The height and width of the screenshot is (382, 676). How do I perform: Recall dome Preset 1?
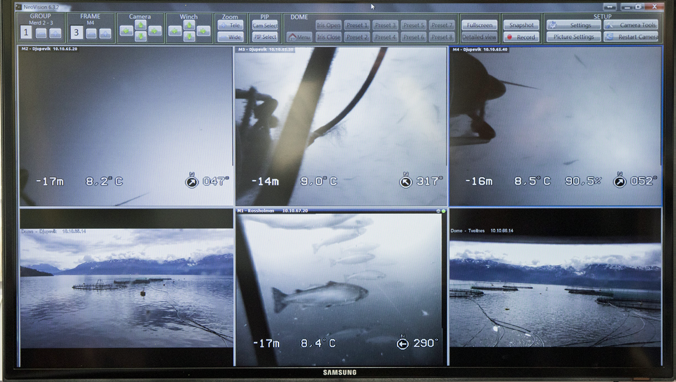(x=357, y=25)
